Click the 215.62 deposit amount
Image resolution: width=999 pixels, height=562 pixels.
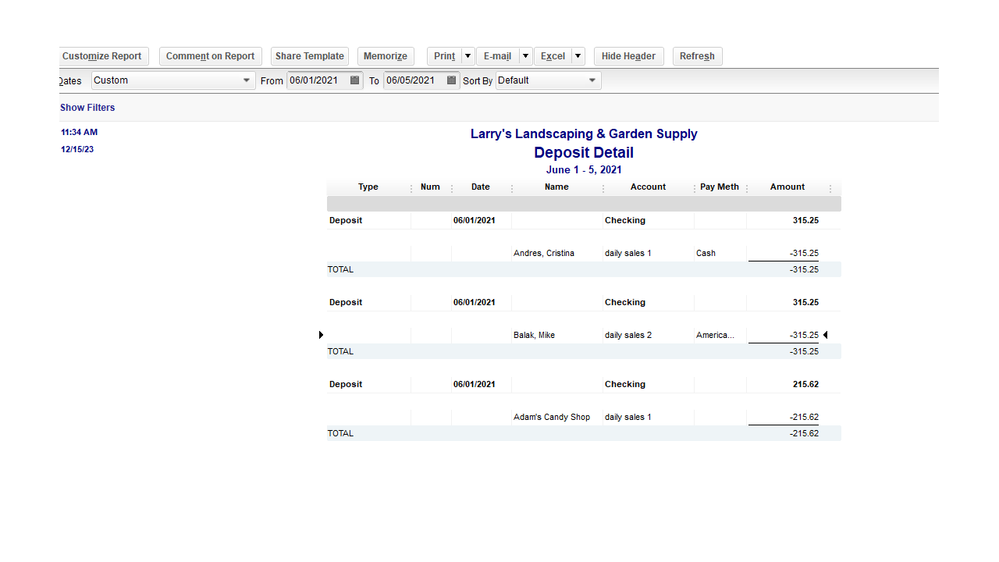(x=806, y=384)
